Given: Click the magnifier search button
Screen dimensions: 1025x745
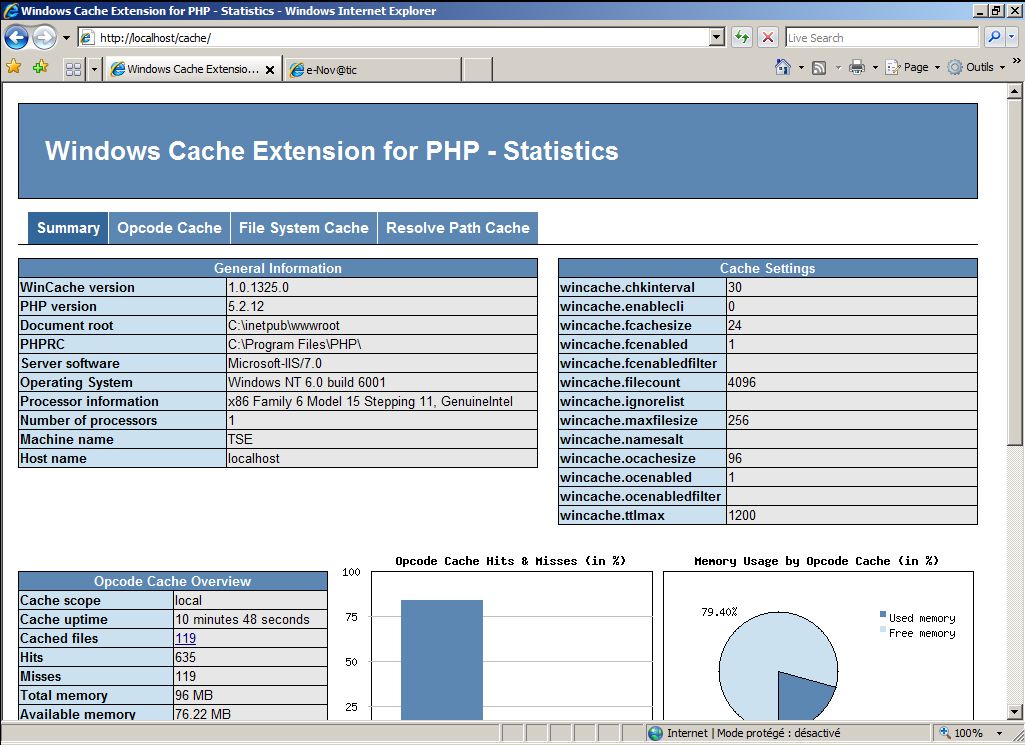Looking at the screenshot, I should pyautogui.click(x=994, y=37).
